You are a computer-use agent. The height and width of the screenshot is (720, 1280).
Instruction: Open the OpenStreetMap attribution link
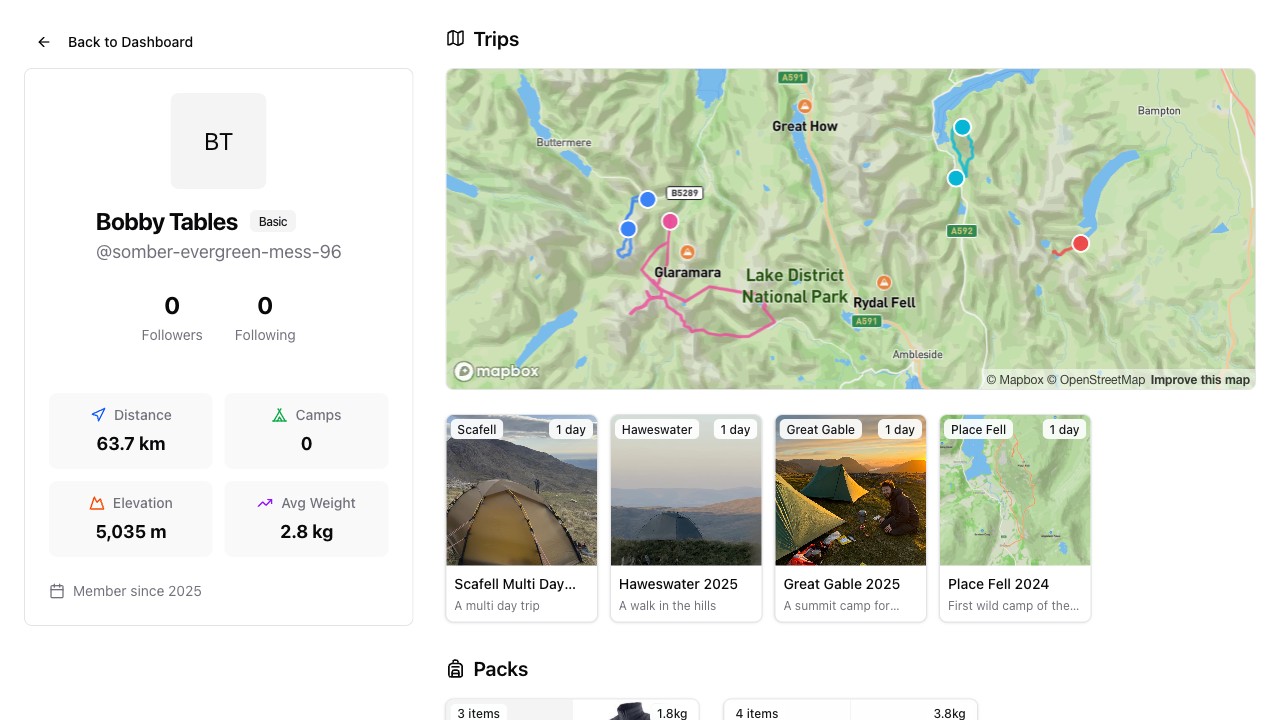[x=1096, y=380]
